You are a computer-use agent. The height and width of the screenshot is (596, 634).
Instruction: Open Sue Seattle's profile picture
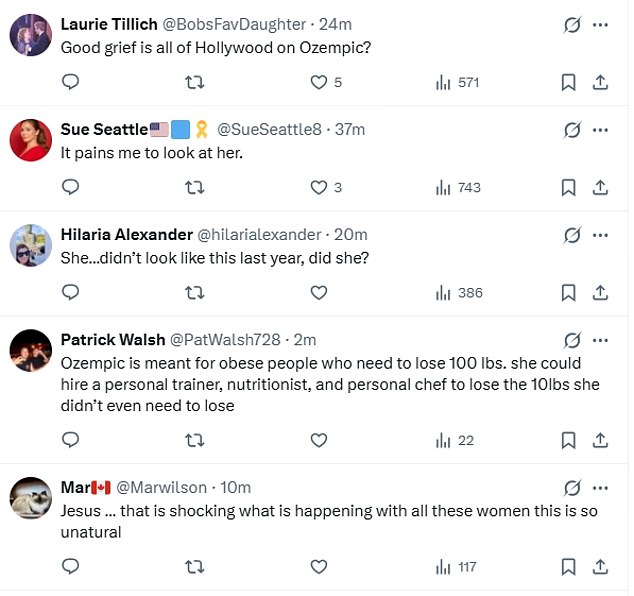(x=31, y=140)
